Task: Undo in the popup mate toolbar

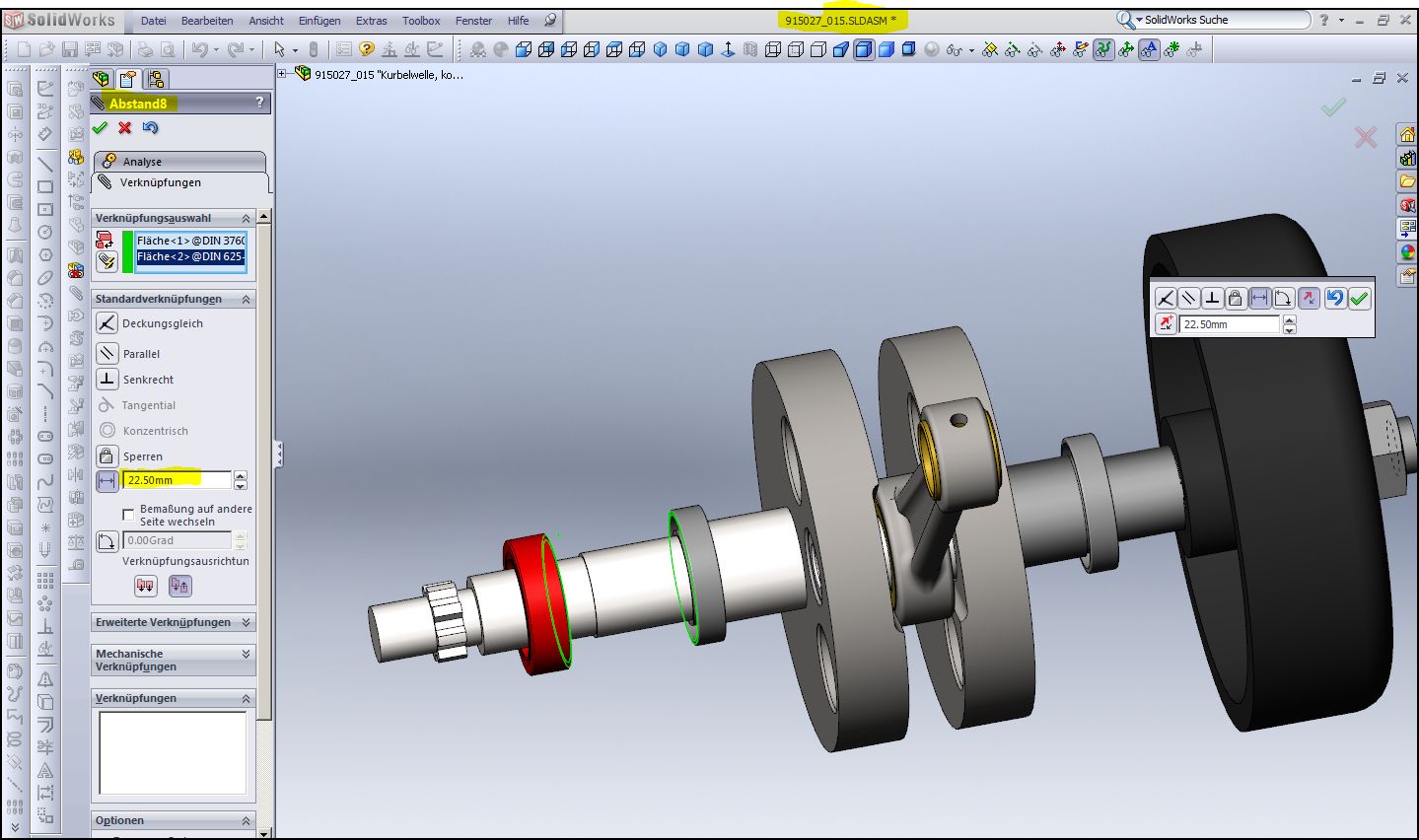Action: [1334, 298]
